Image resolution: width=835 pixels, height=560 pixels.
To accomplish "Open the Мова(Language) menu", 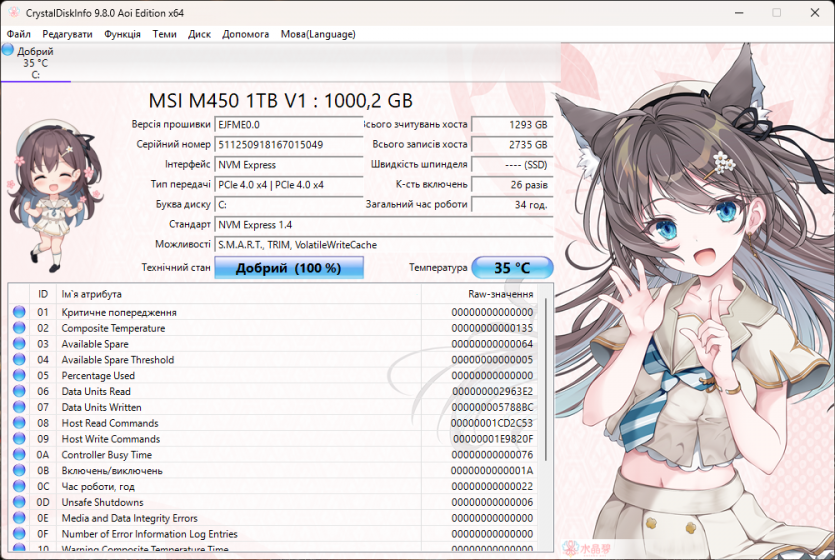I will [317, 34].
